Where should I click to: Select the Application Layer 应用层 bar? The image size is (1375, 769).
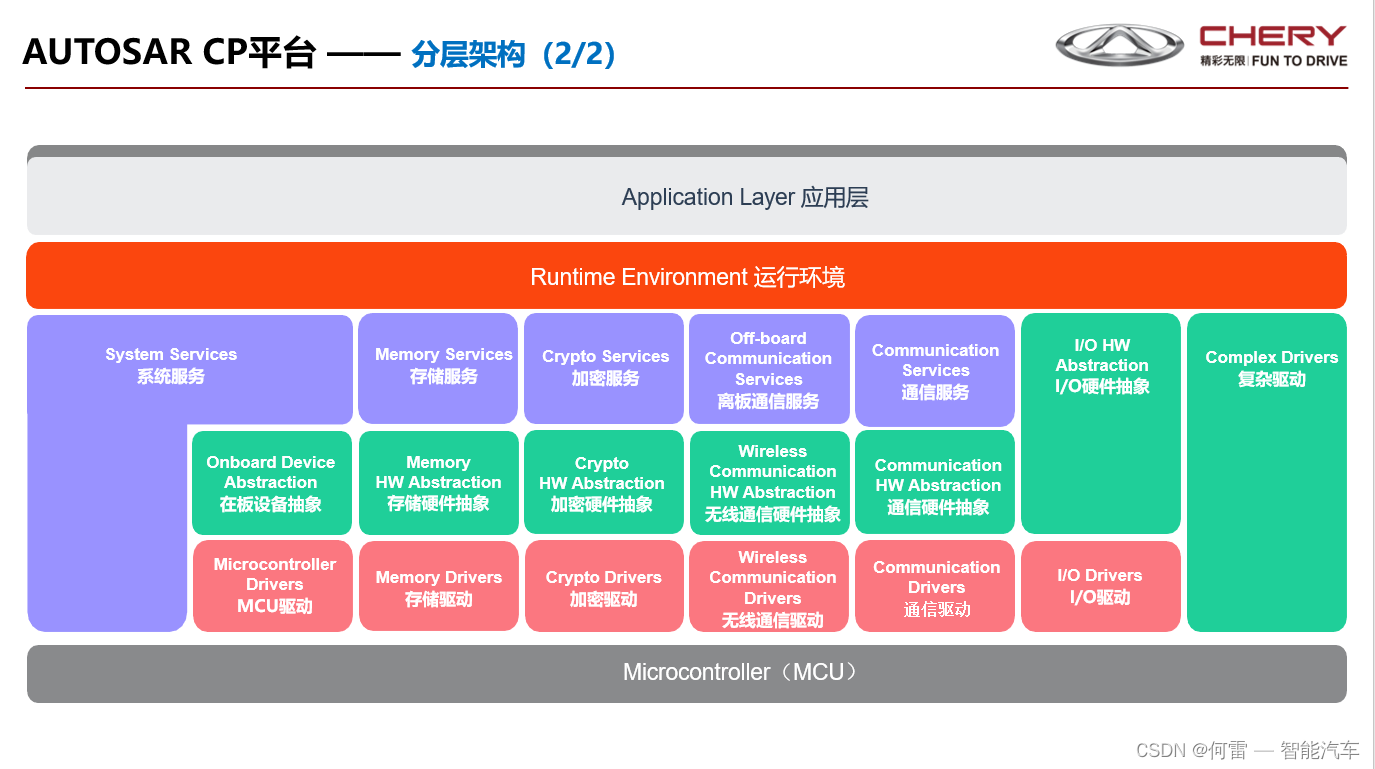pyautogui.click(x=743, y=197)
